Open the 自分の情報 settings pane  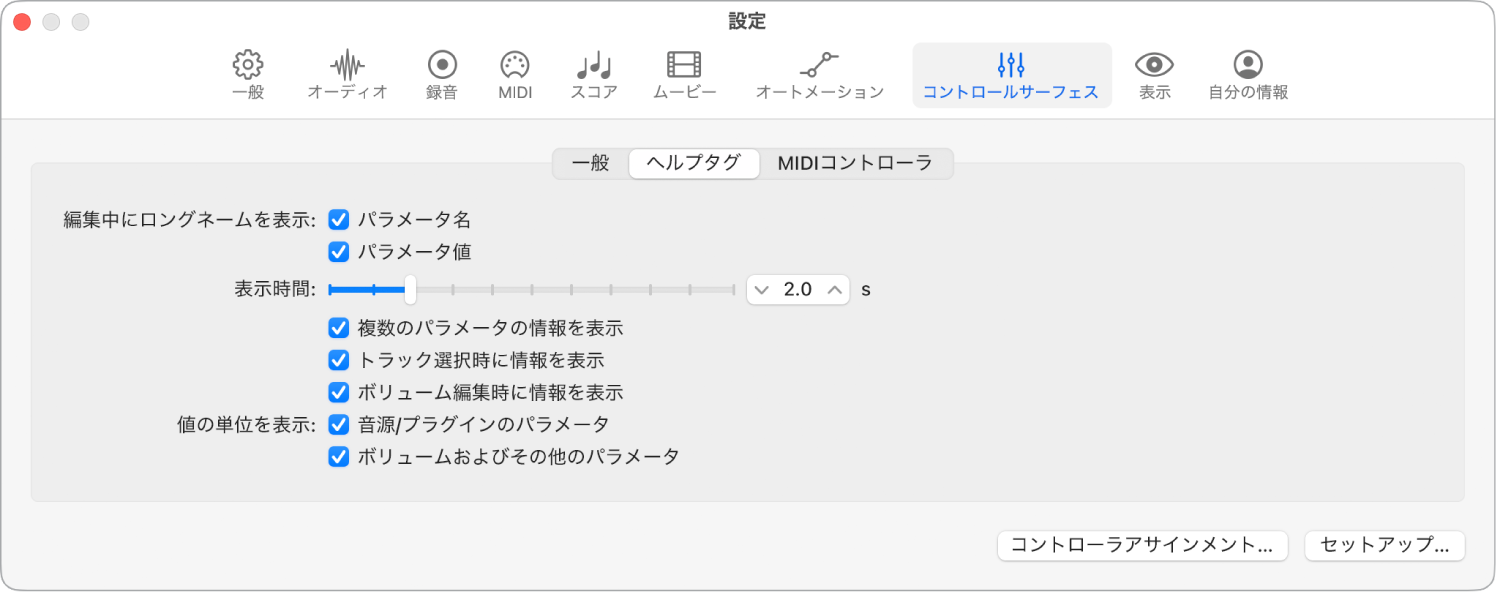click(x=1246, y=75)
